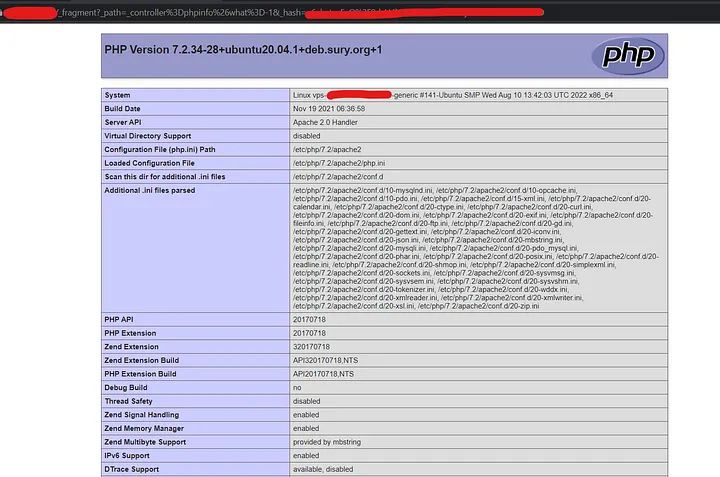
Task: Click the Nov 19 2021 06:36:58 value
Action: click(x=329, y=109)
